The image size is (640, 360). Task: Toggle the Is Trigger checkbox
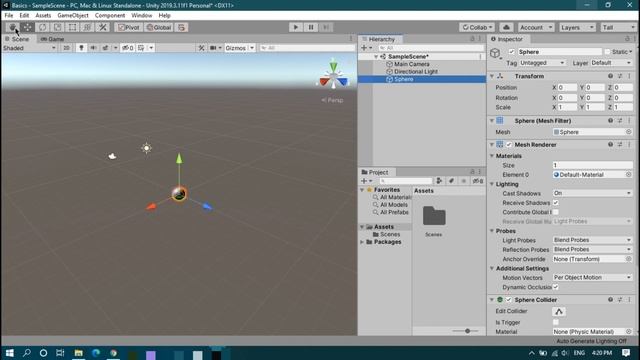click(x=556, y=322)
